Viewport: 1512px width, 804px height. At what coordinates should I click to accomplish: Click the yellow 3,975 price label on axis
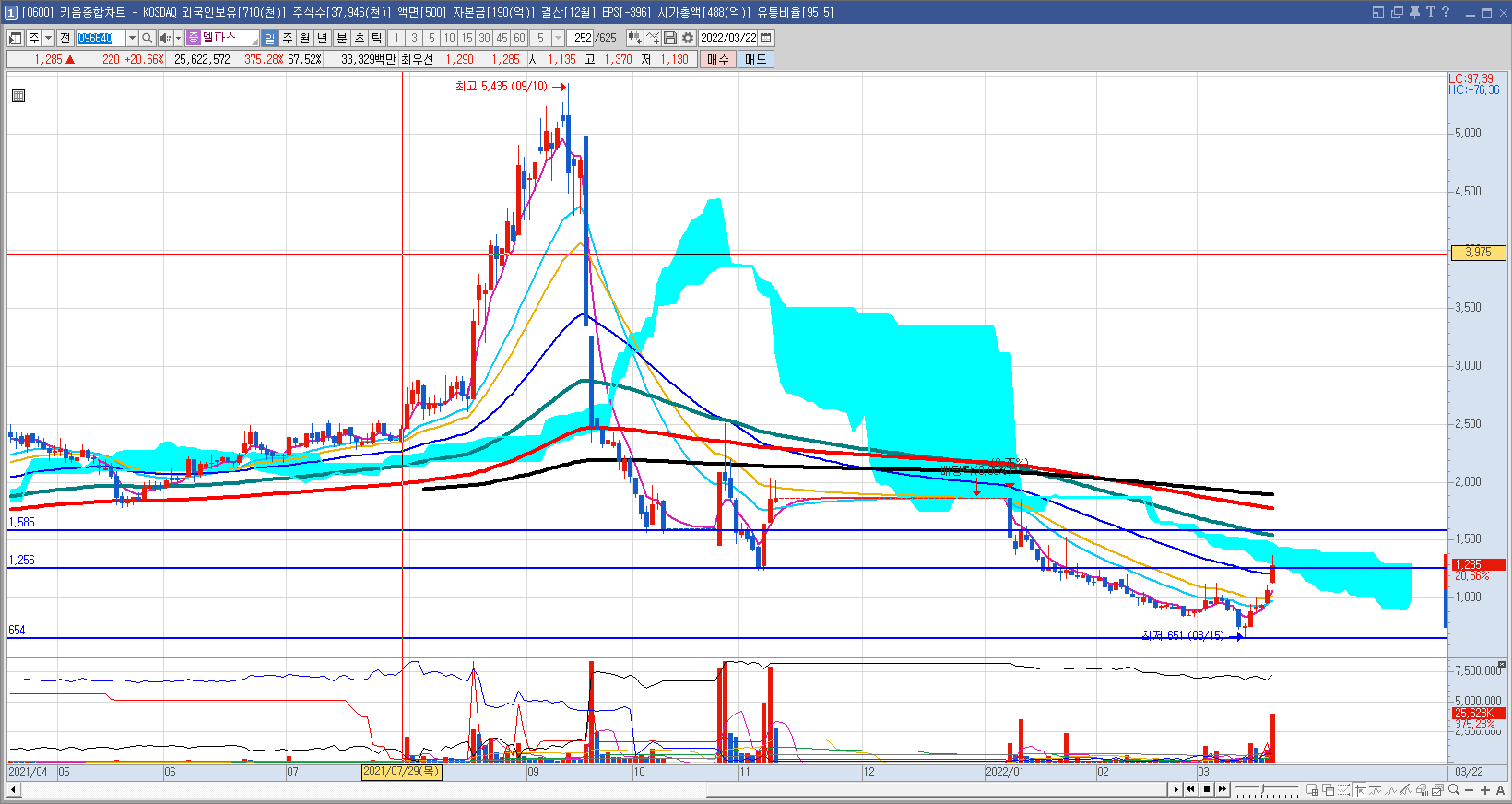click(1478, 253)
